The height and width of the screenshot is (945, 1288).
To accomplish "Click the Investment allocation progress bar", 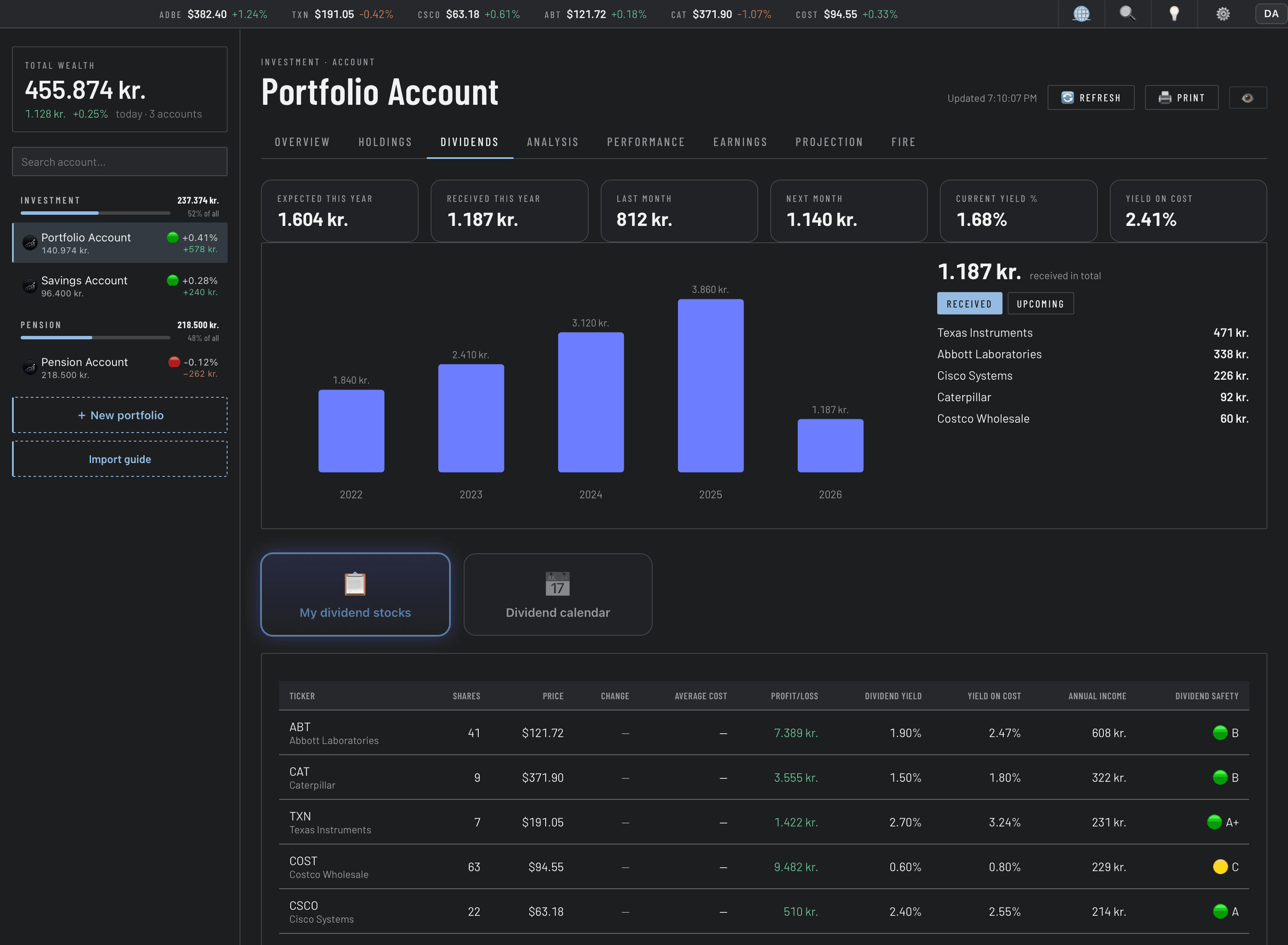I will [x=95, y=213].
